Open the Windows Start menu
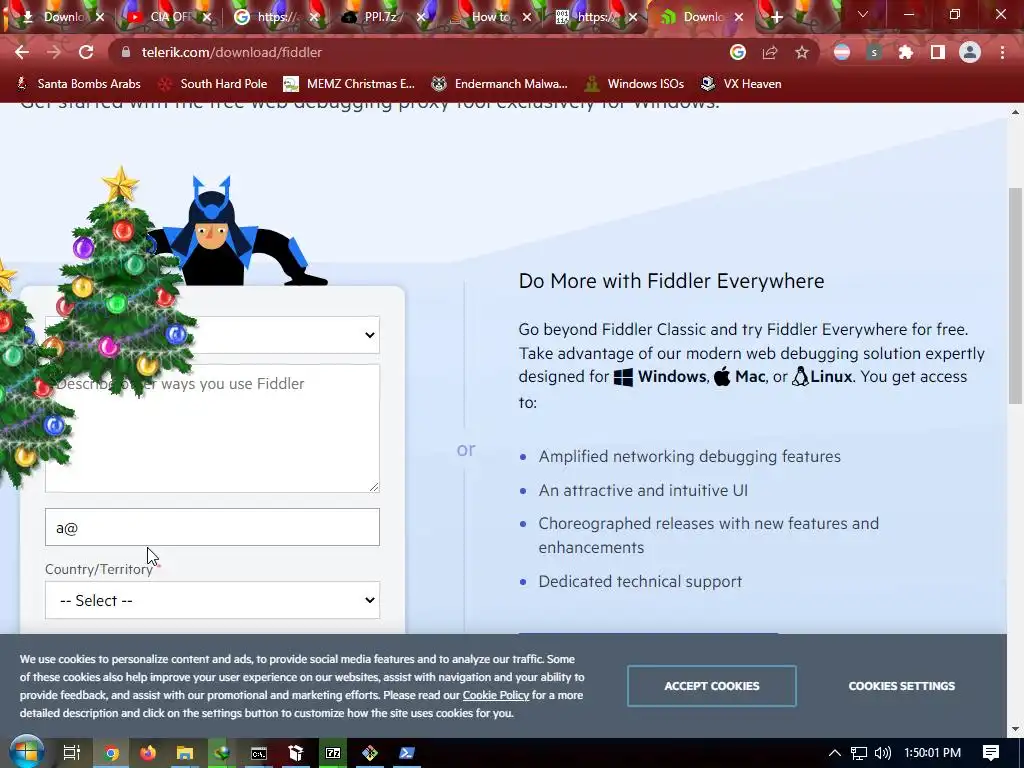 [x=26, y=752]
